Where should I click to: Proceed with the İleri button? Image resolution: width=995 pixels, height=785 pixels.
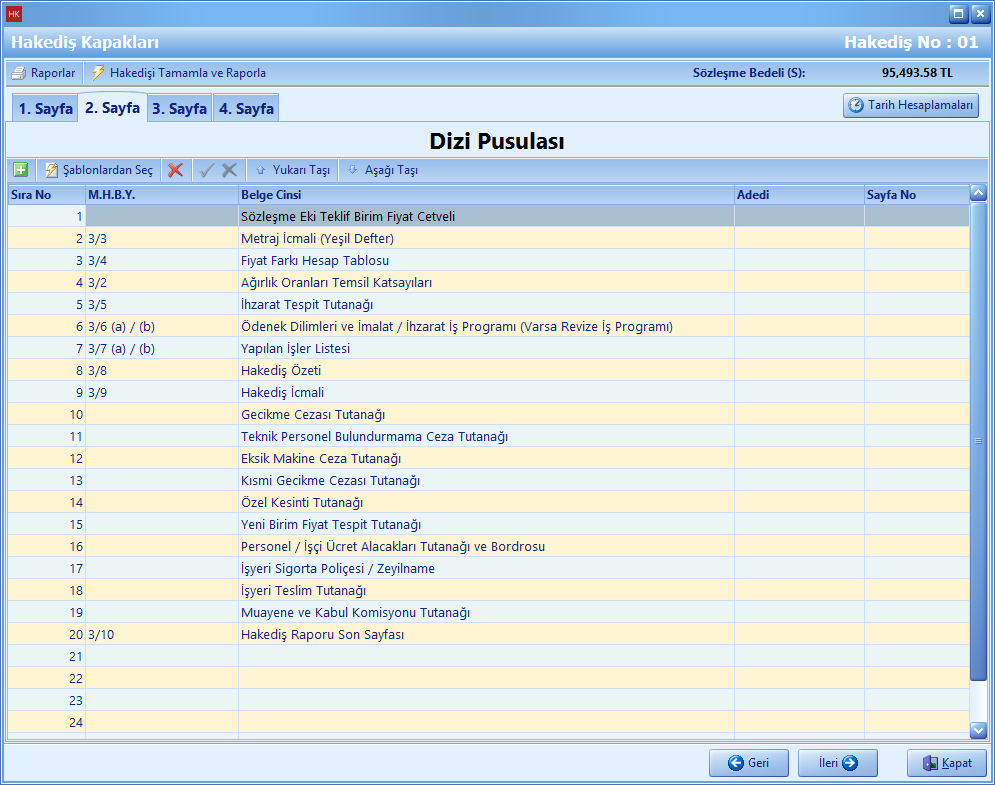click(837, 763)
